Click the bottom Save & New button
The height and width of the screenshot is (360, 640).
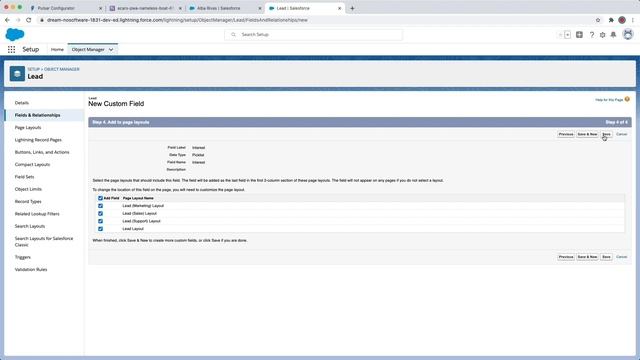pyautogui.click(x=587, y=257)
